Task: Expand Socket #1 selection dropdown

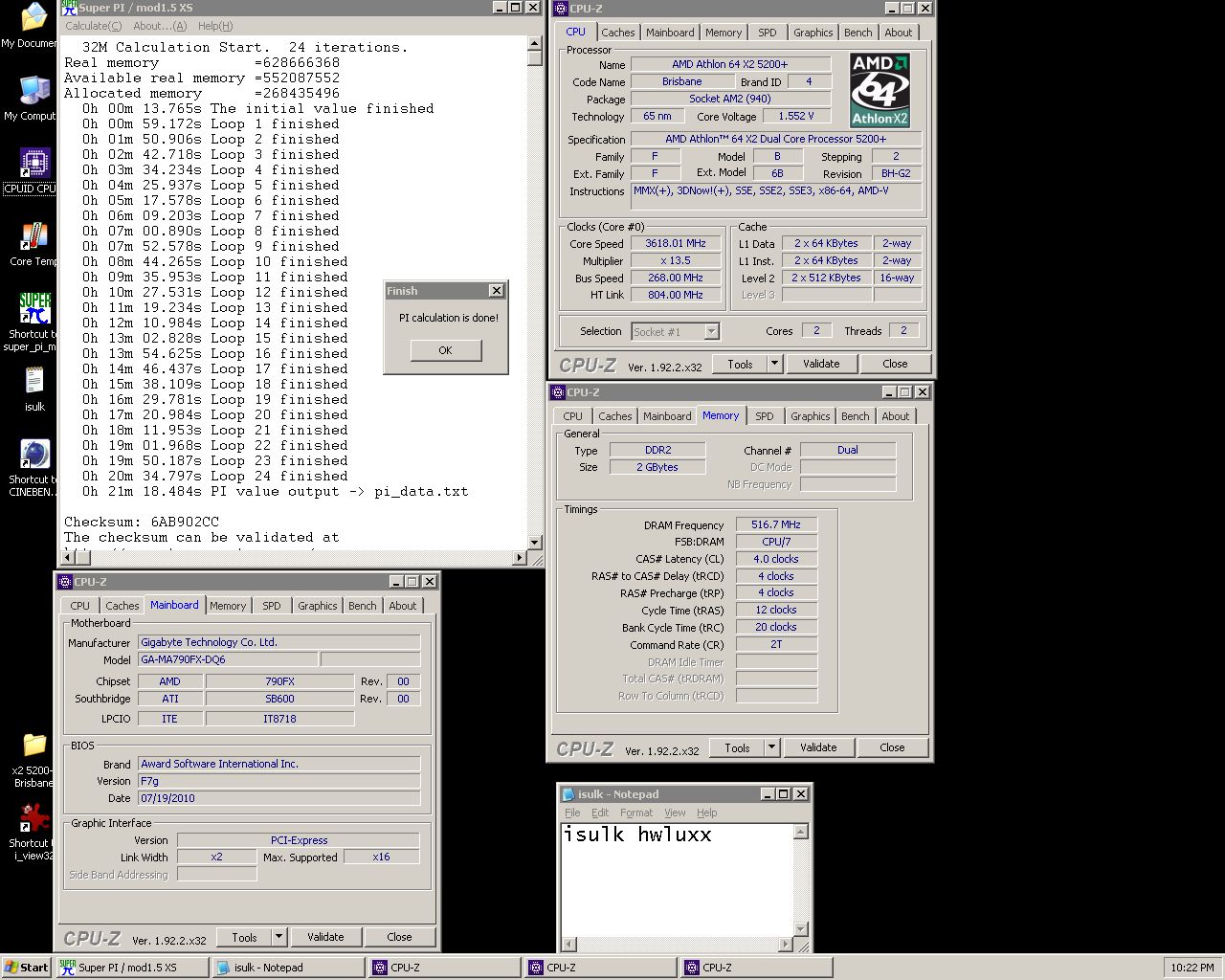Action: [x=711, y=331]
